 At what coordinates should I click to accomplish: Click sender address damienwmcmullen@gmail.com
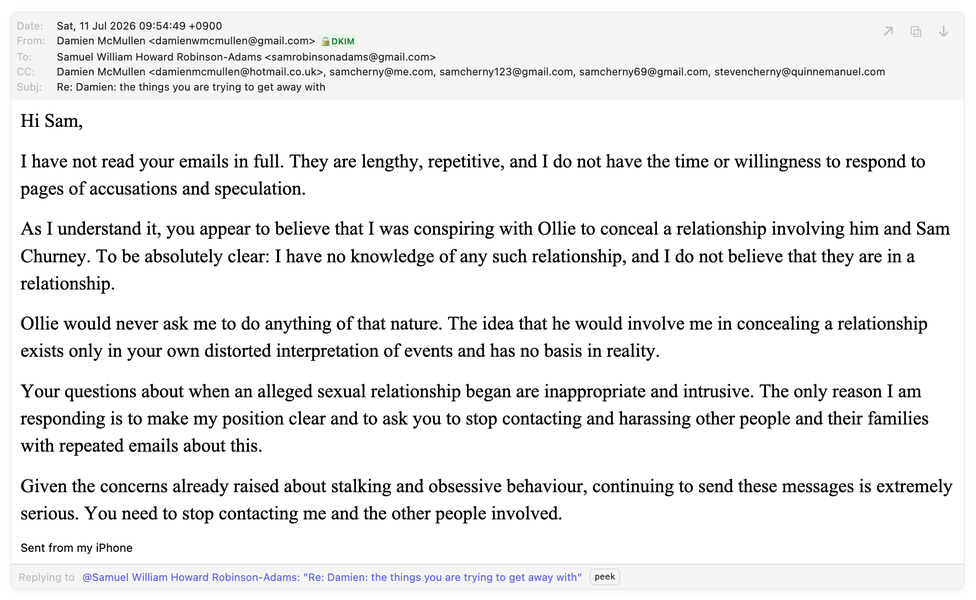[x=232, y=41]
